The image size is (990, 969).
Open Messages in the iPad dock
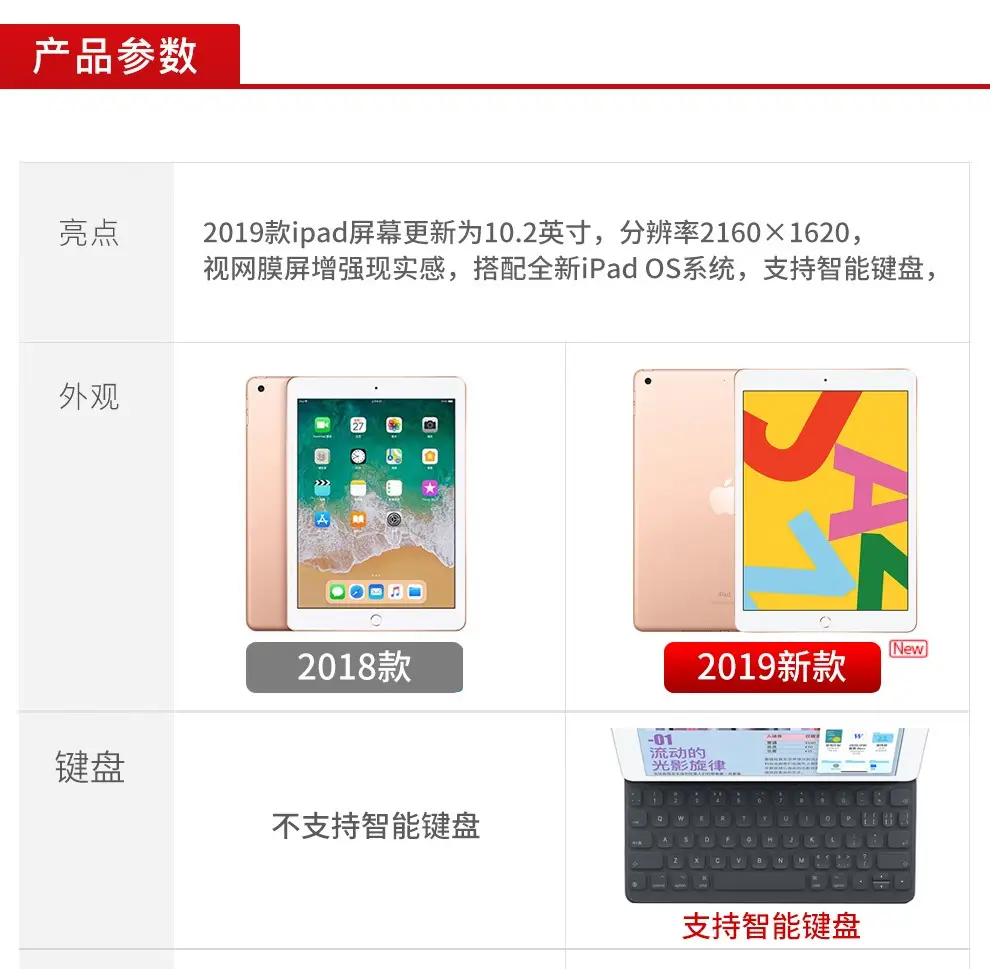tap(337, 592)
